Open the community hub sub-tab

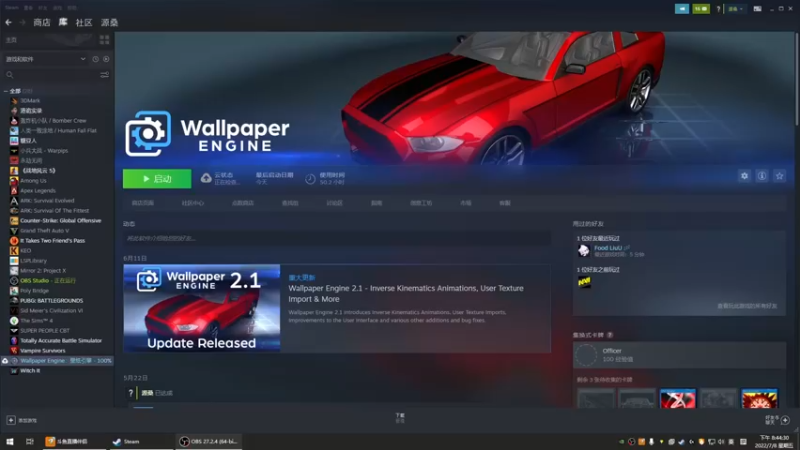pos(193,203)
